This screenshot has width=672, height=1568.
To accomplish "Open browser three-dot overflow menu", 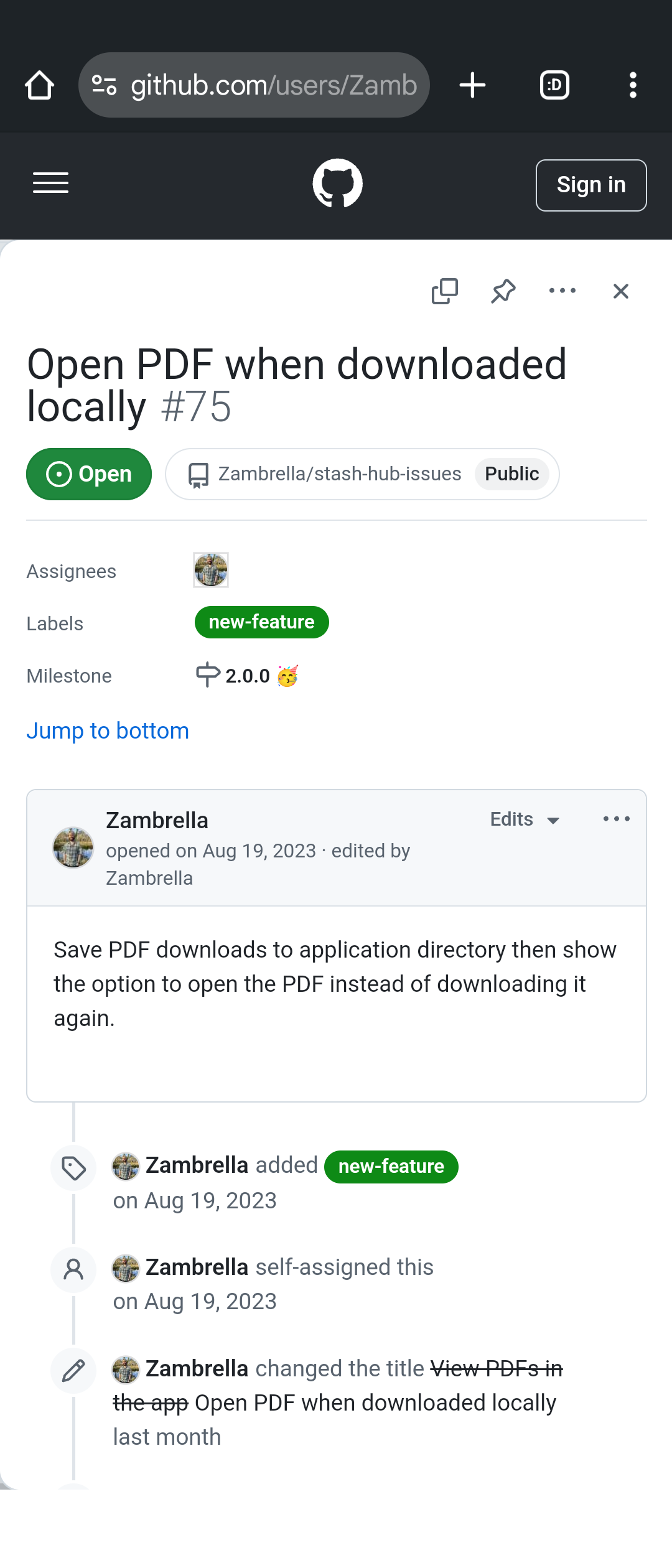I will click(x=633, y=85).
